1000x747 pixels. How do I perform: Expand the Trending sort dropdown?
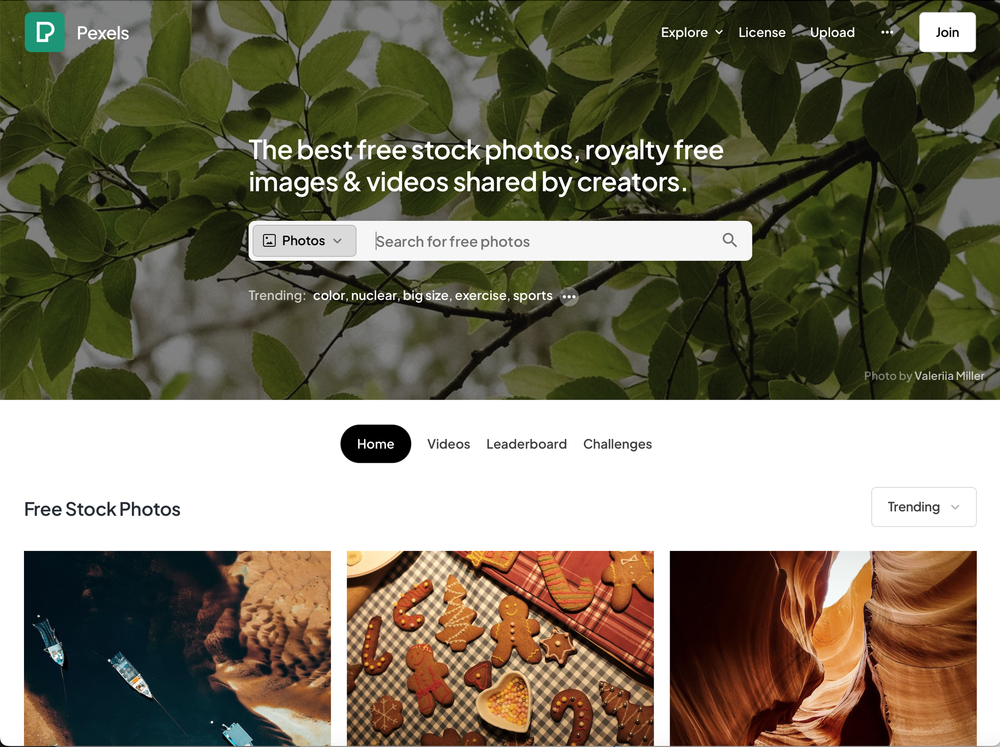[x=923, y=507]
